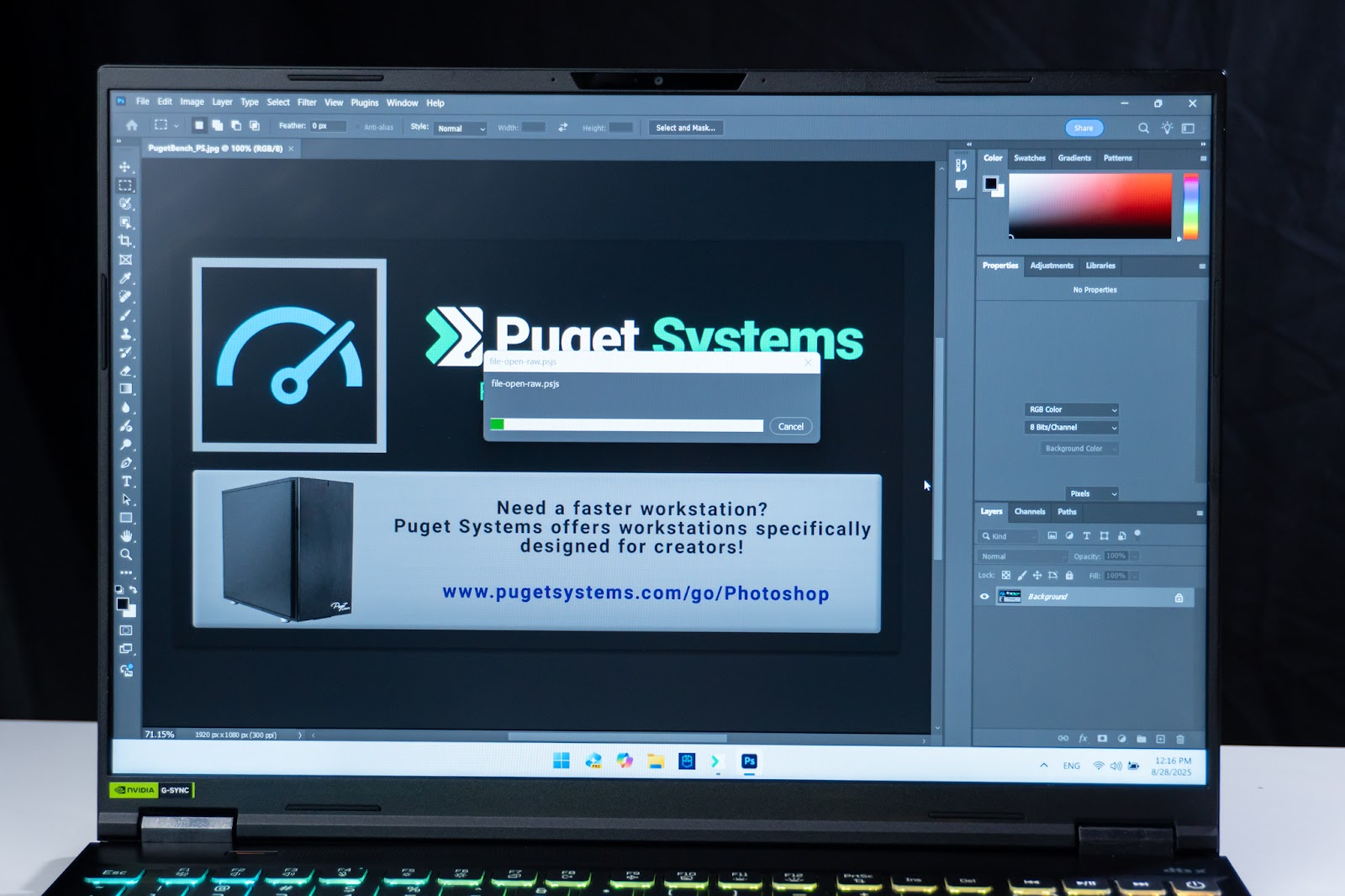1345x896 pixels.
Task: Toggle lock all padlock in Lock row
Action: pos(1069,576)
